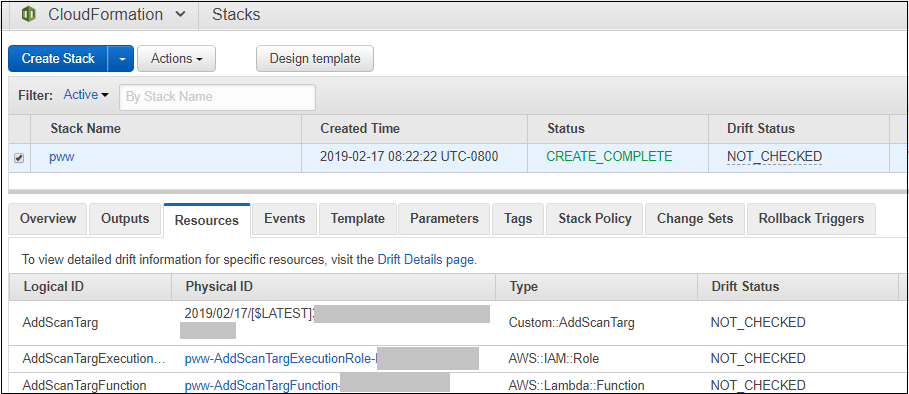Open the Template tab

tap(358, 219)
